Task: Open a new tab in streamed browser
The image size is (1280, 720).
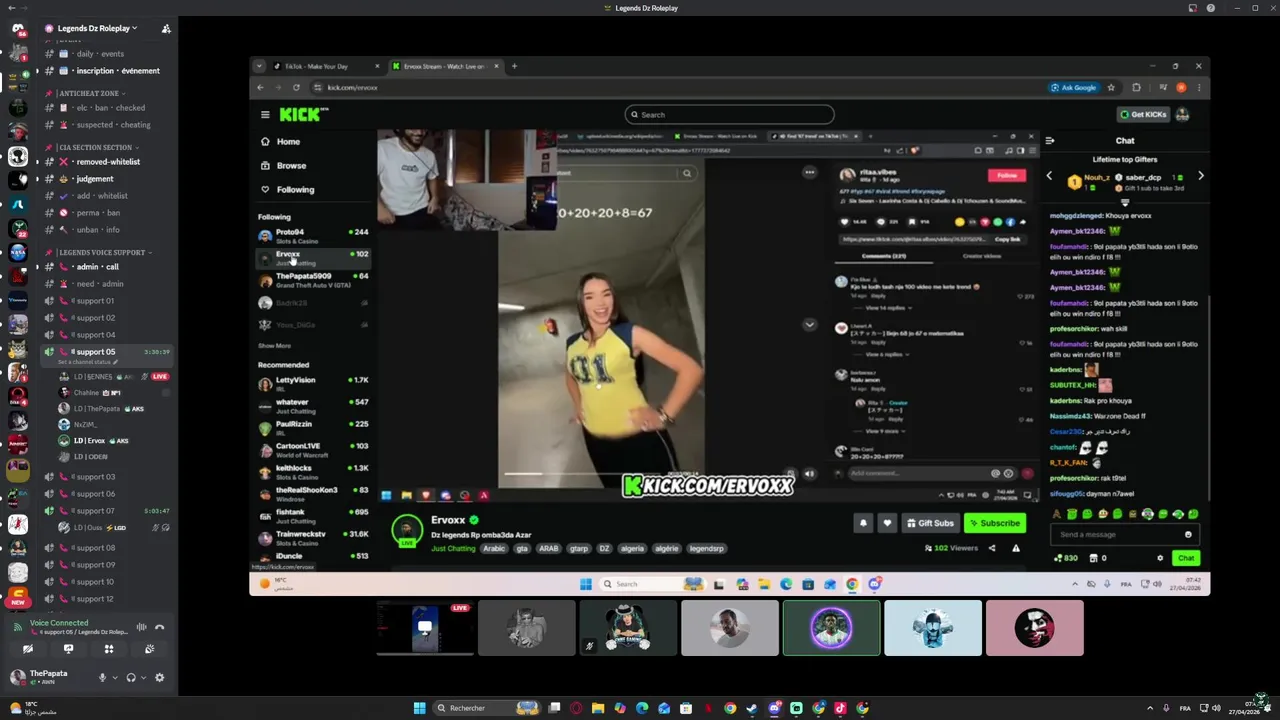Action: (x=514, y=66)
